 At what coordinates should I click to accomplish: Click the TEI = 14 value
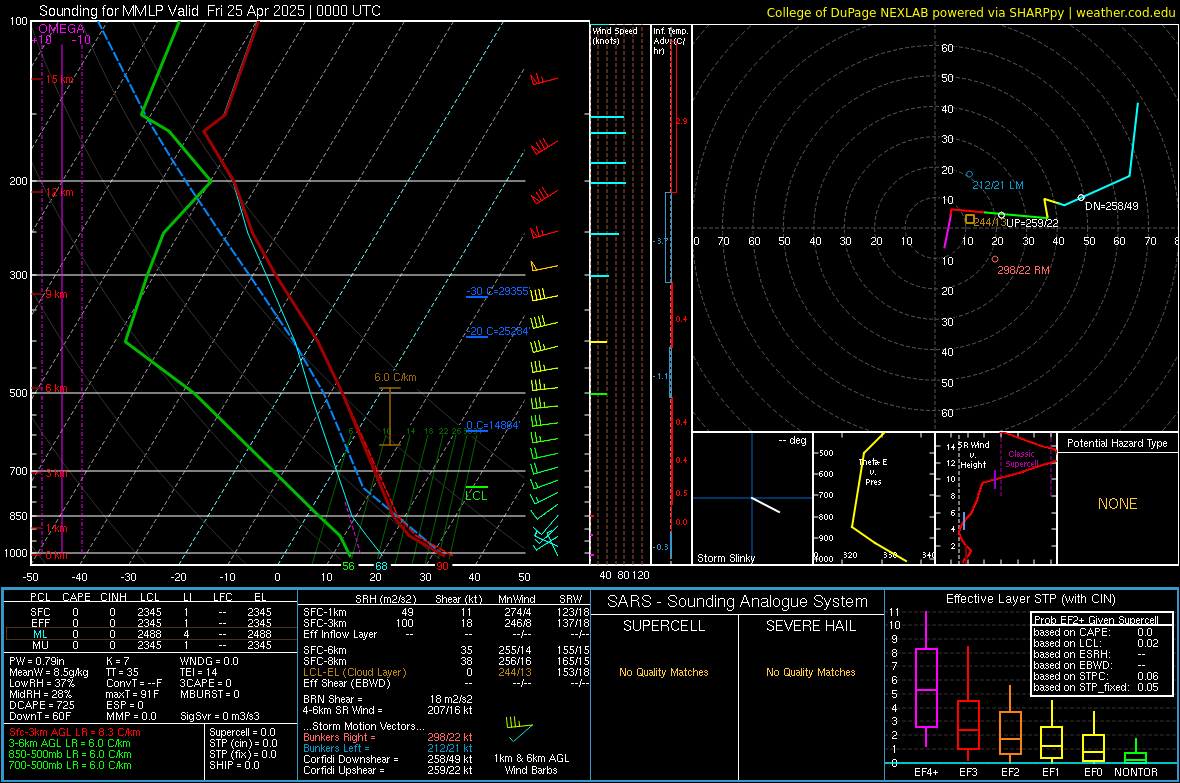point(199,672)
